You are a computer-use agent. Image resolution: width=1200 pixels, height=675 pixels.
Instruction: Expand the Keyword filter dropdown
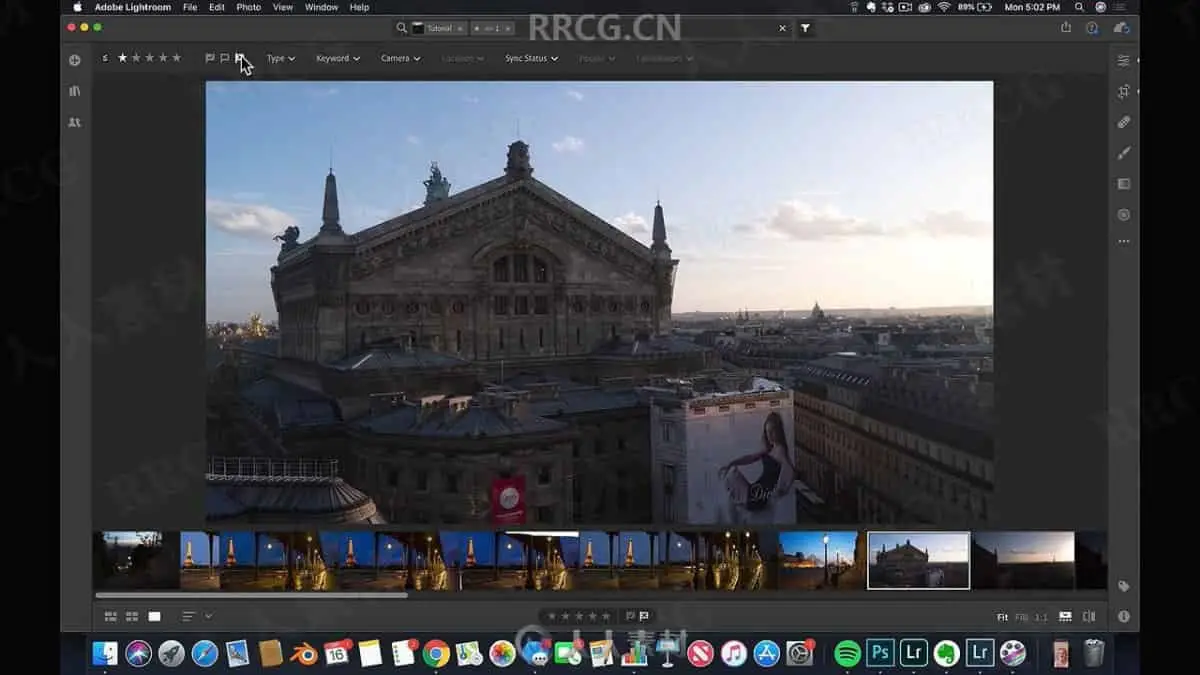pos(337,58)
